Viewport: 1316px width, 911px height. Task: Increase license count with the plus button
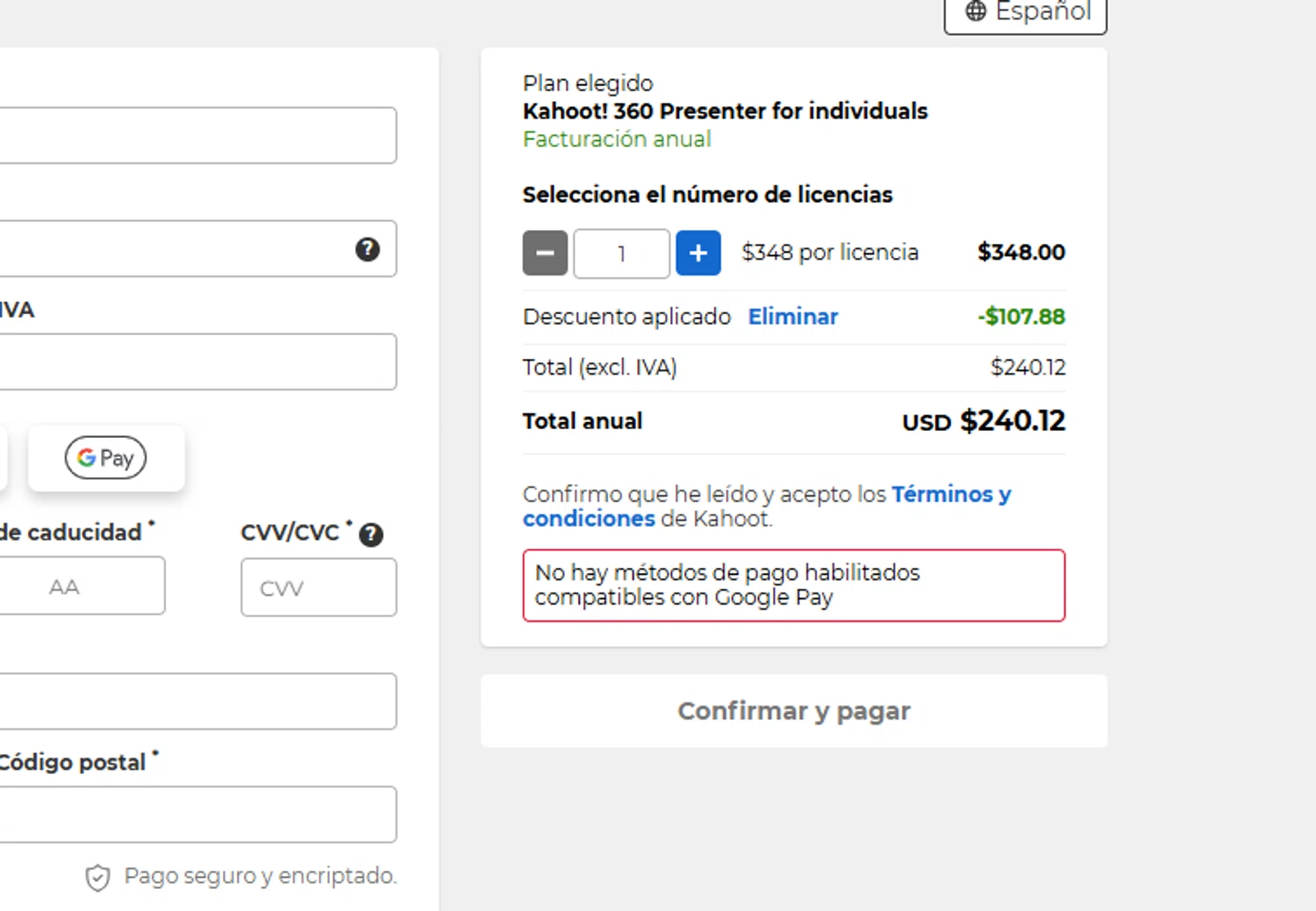tap(698, 253)
